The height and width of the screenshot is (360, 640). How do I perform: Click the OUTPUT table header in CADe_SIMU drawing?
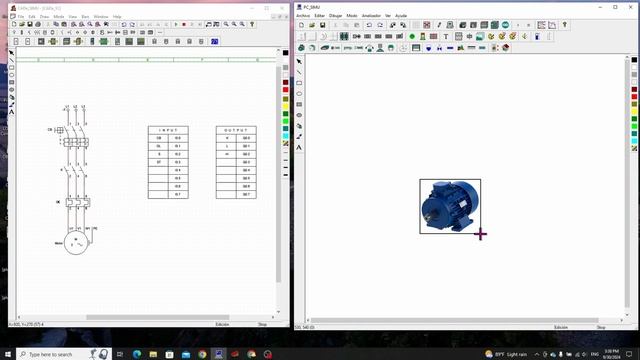(x=236, y=130)
